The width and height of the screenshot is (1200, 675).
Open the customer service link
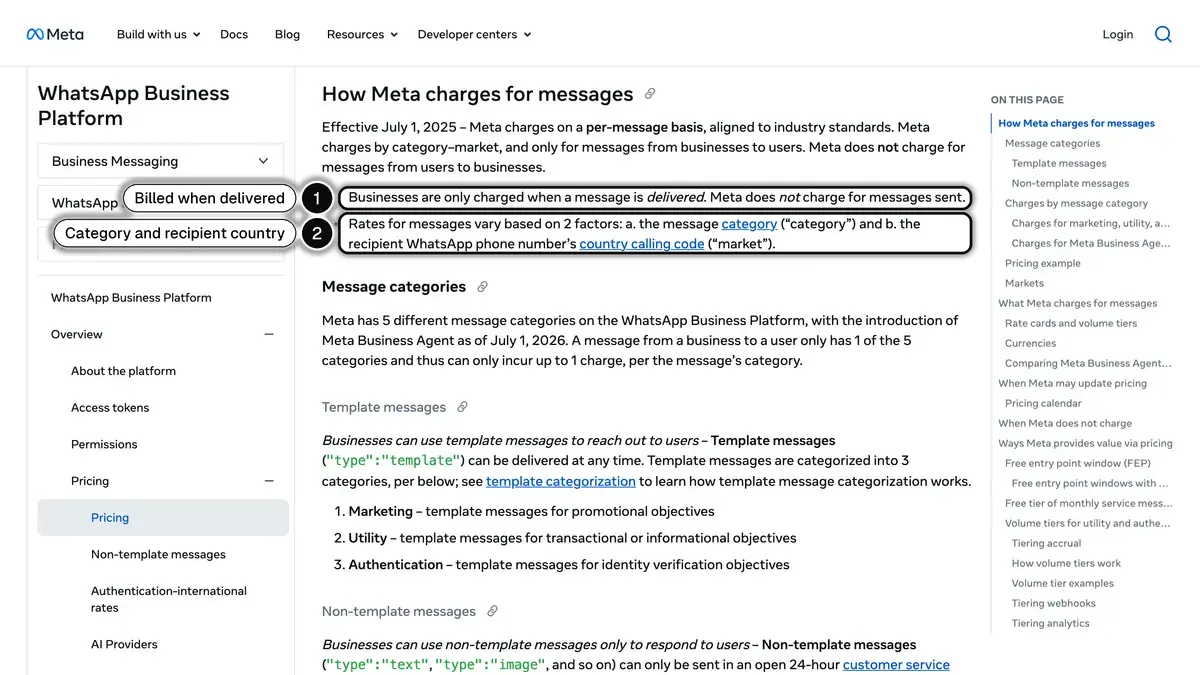(x=896, y=665)
